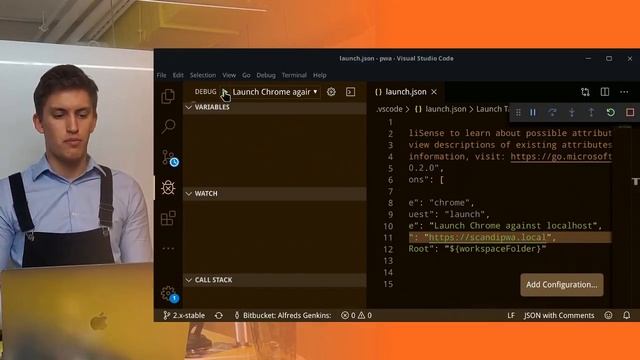Grab the debug toolbar drag handle
This screenshot has height=360, width=640.
[x=518, y=112]
